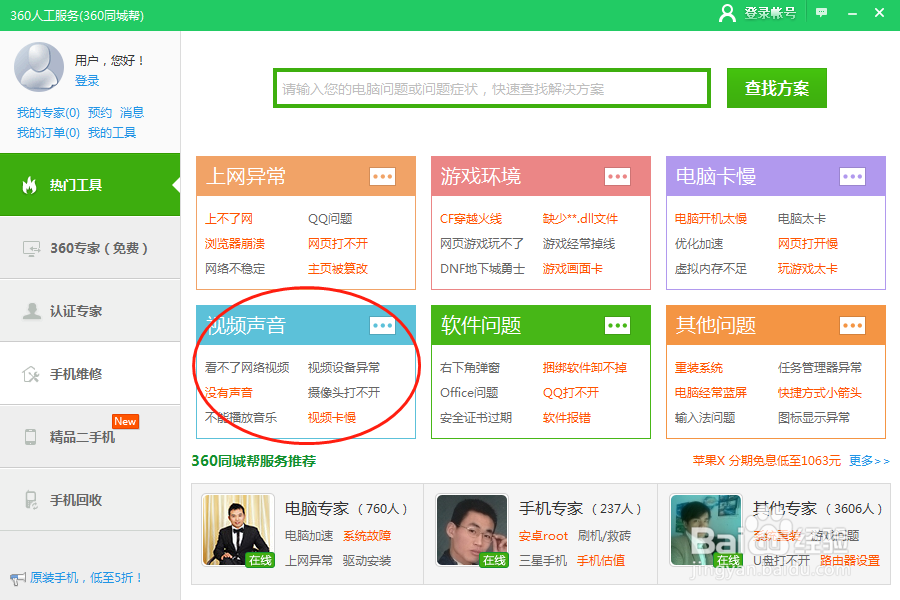Select the 快捷方式小箭头 link

[820, 393]
